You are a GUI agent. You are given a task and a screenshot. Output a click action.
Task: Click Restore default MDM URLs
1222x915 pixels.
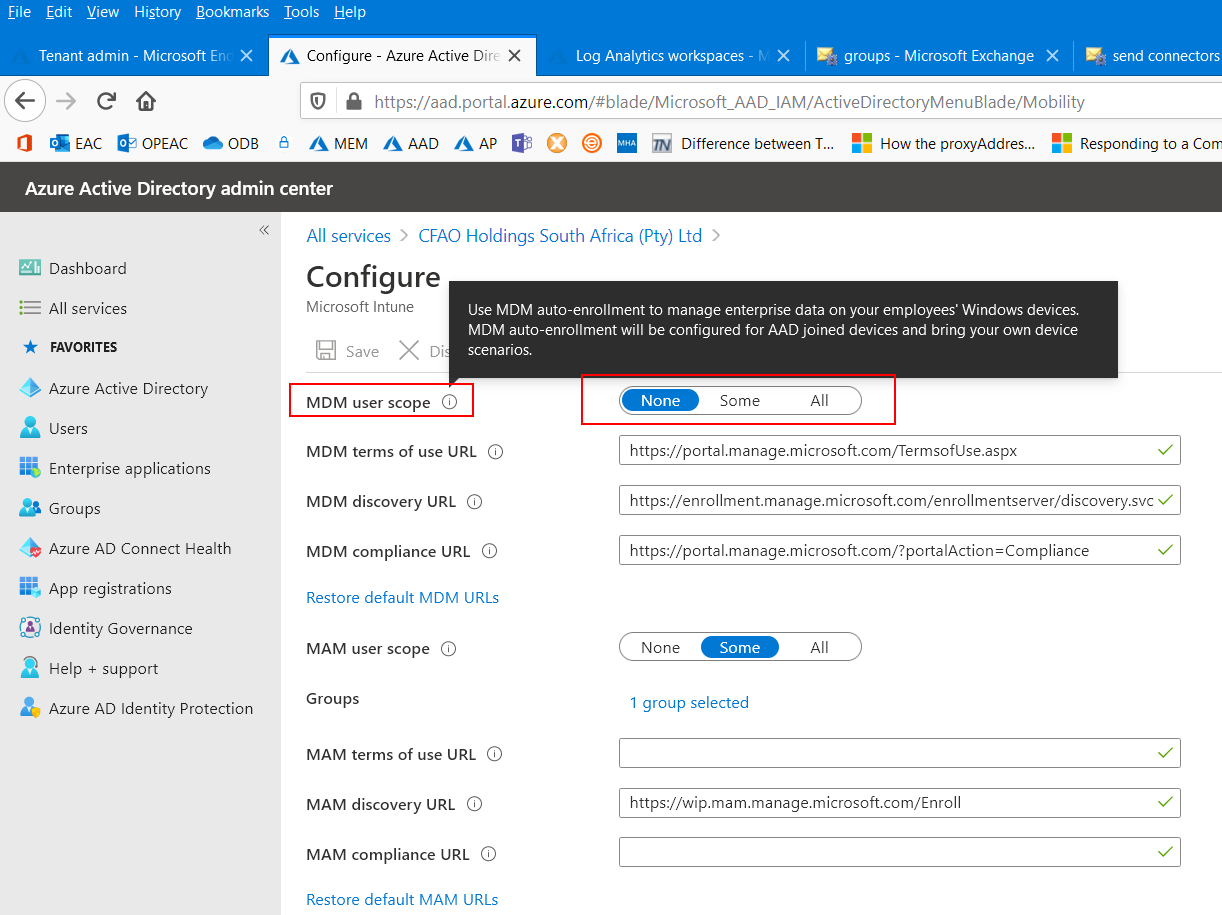[402, 597]
